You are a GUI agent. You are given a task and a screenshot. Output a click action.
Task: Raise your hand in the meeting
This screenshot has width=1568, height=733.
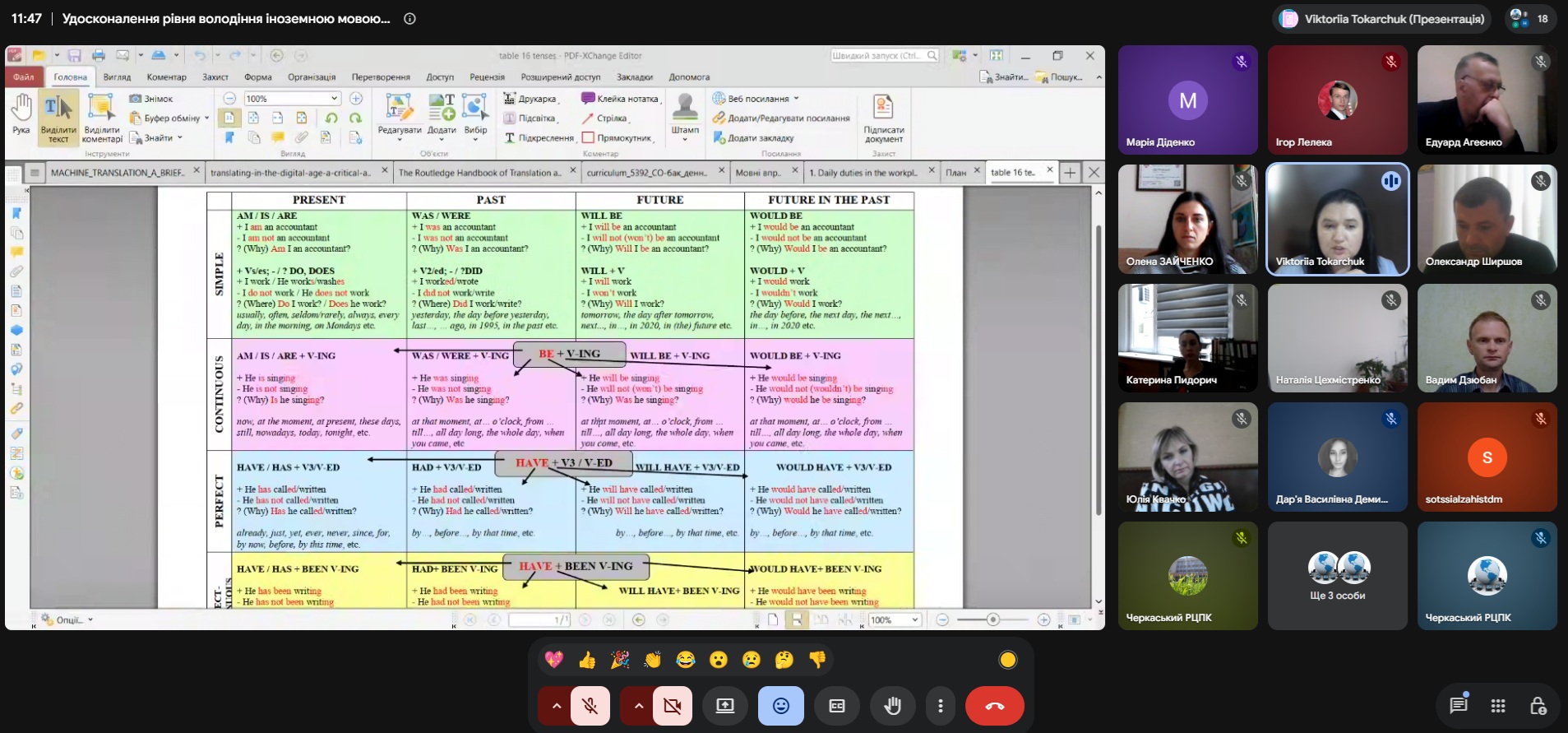(893, 706)
